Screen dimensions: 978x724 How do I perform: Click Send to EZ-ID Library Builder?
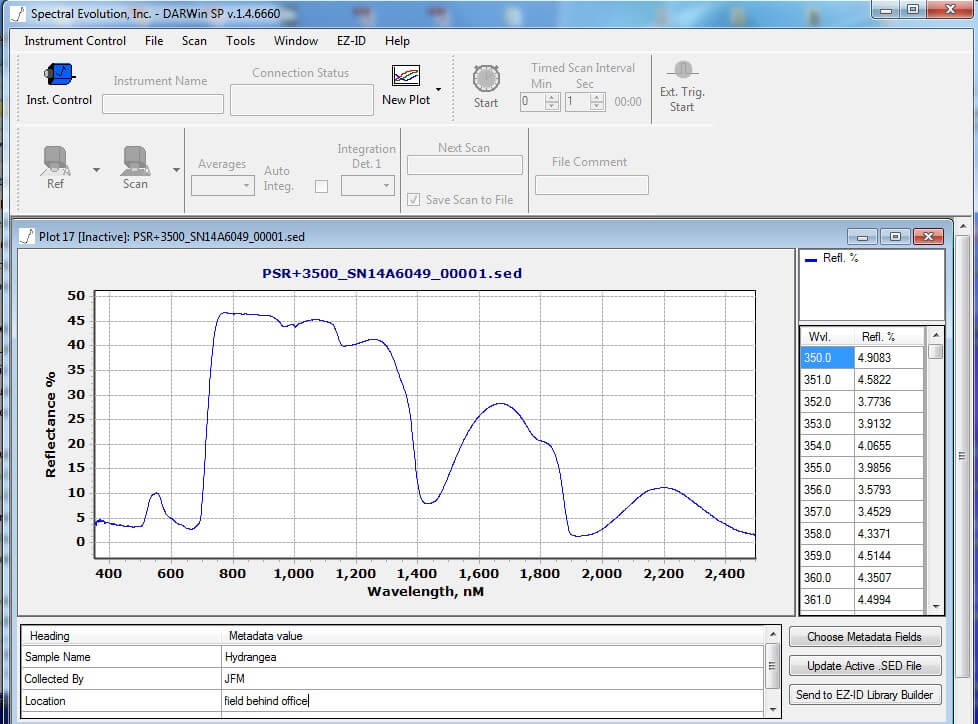[x=865, y=695]
